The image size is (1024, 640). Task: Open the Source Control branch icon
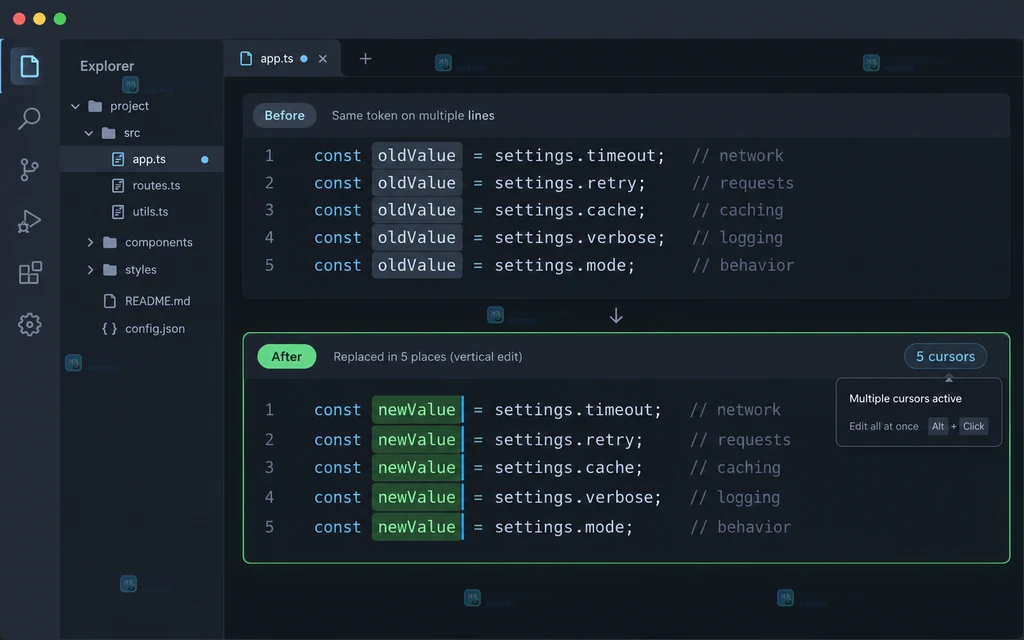click(29, 170)
